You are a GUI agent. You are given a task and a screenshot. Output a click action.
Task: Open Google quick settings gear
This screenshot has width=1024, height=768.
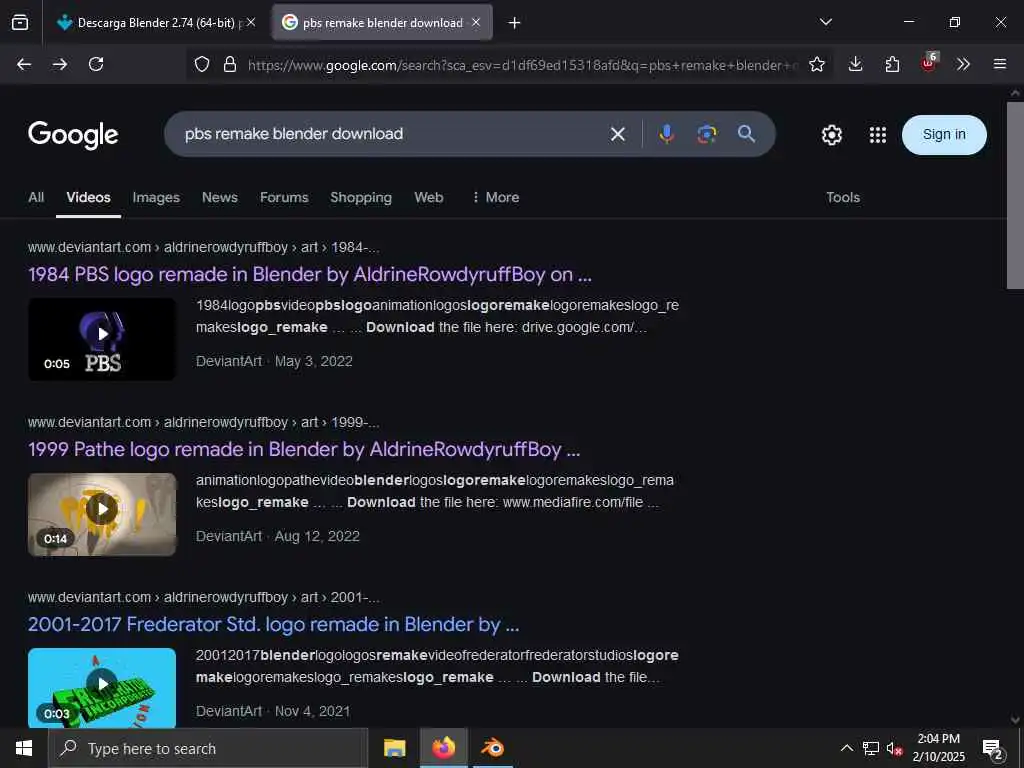[831, 135]
